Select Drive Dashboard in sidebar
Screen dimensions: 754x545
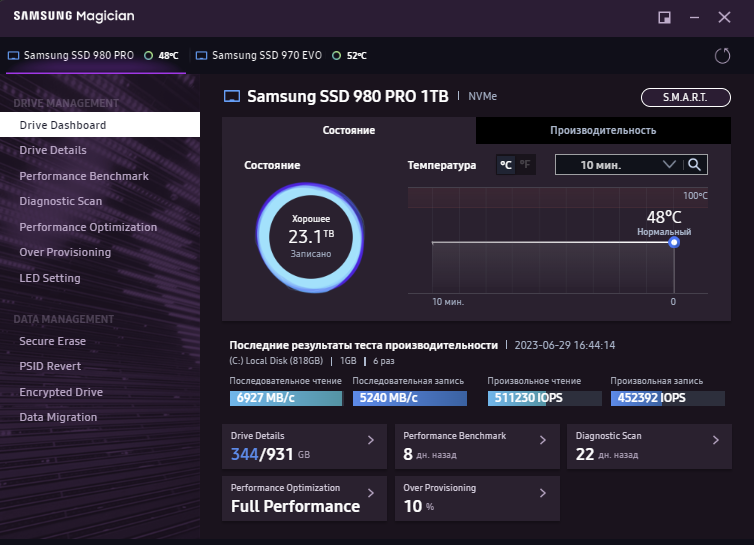point(100,125)
